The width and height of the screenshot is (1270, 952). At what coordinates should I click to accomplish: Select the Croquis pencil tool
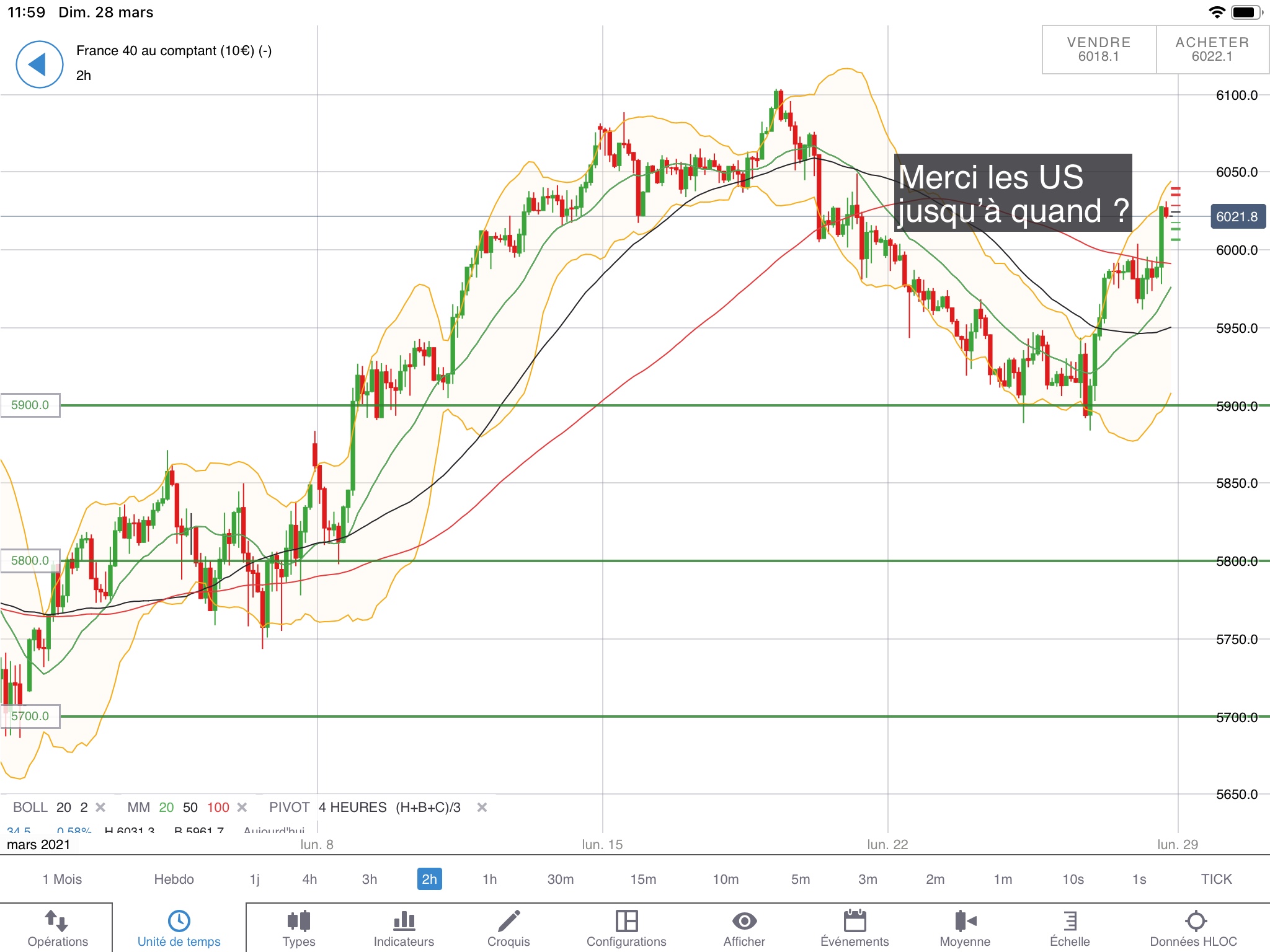tap(508, 922)
